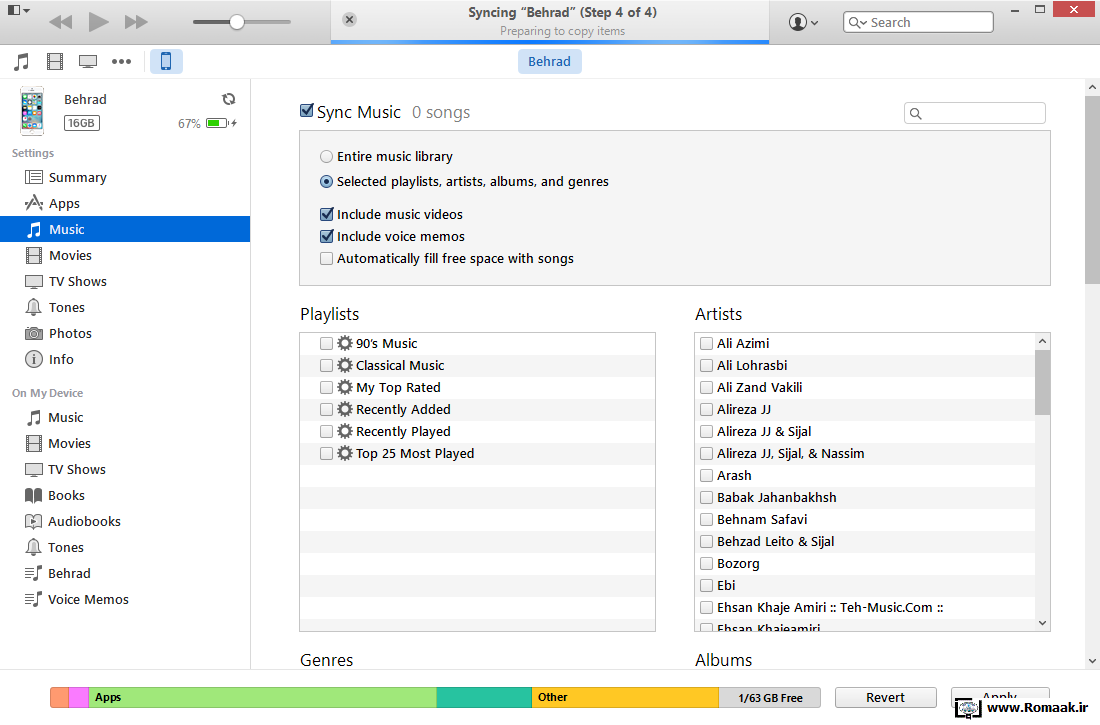Check the 90's Music playlist
Screen dimensions: 1100x725
coord(326,343)
